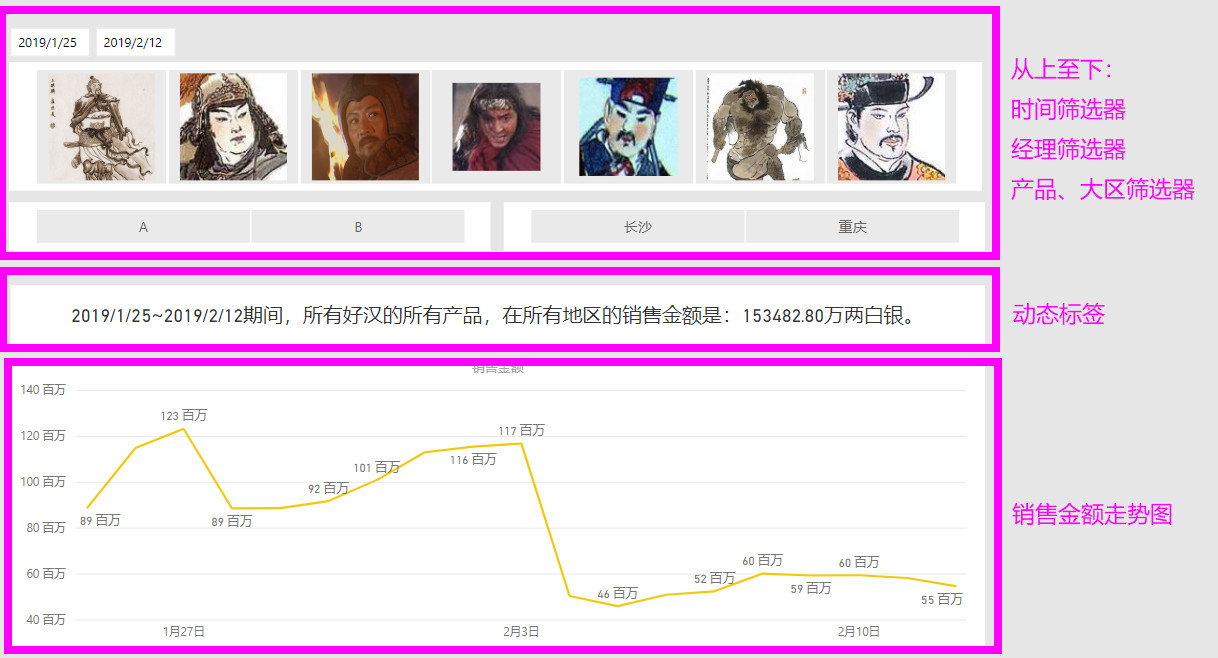The image size is (1218, 658).
Task: Click the start date field 2019/1/25
Action: tap(49, 42)
